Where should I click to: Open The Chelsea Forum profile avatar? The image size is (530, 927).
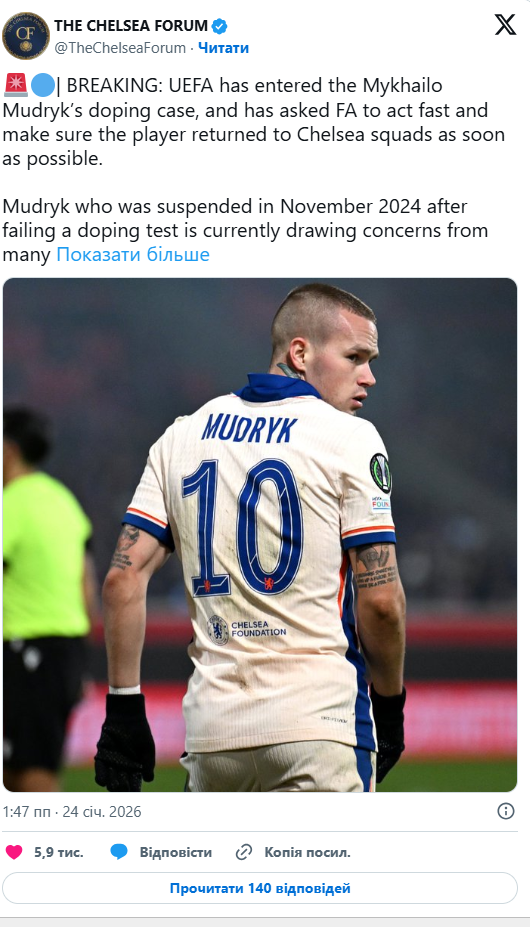coord(26,35)
